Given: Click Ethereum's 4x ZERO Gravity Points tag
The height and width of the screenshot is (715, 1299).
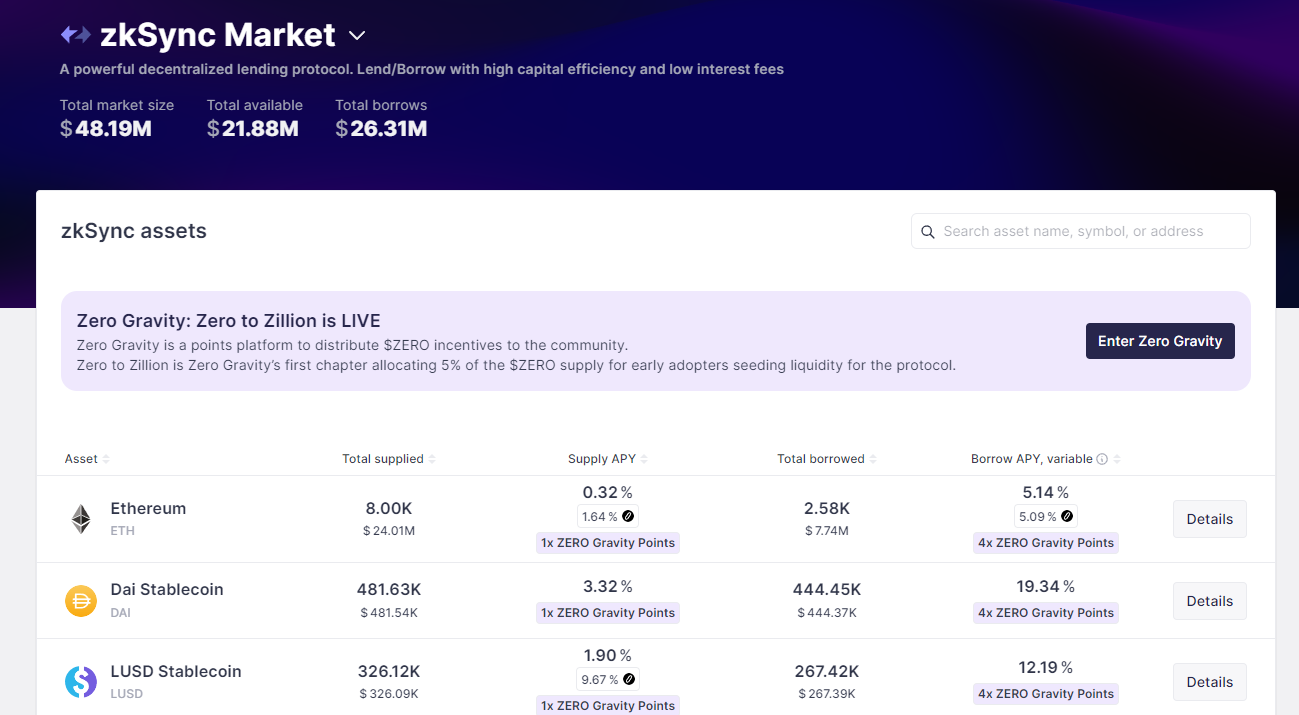Looking at the screenshot, I should coord(1046,543).
